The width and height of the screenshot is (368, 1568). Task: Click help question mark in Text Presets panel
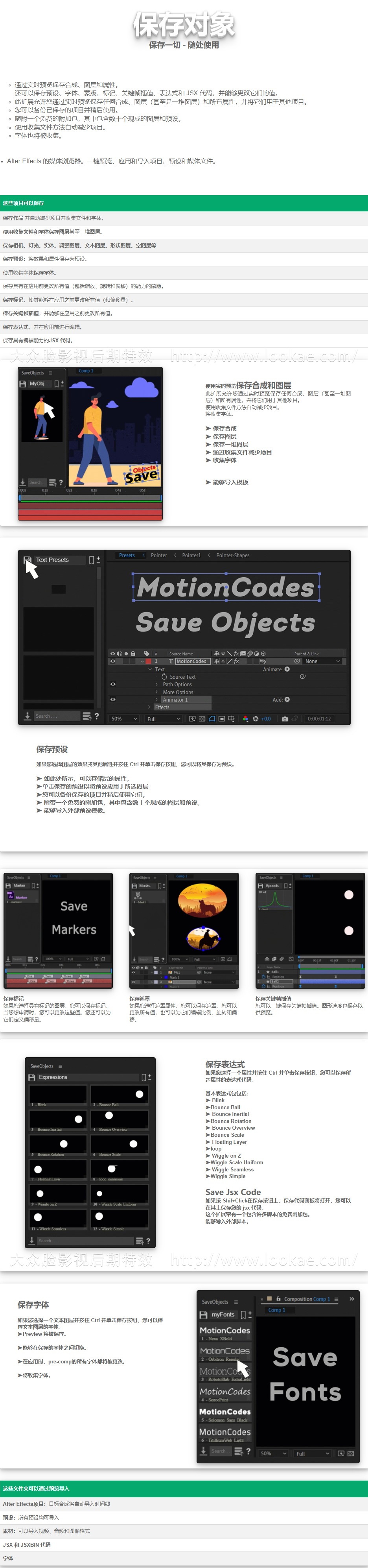coord(97,716)
